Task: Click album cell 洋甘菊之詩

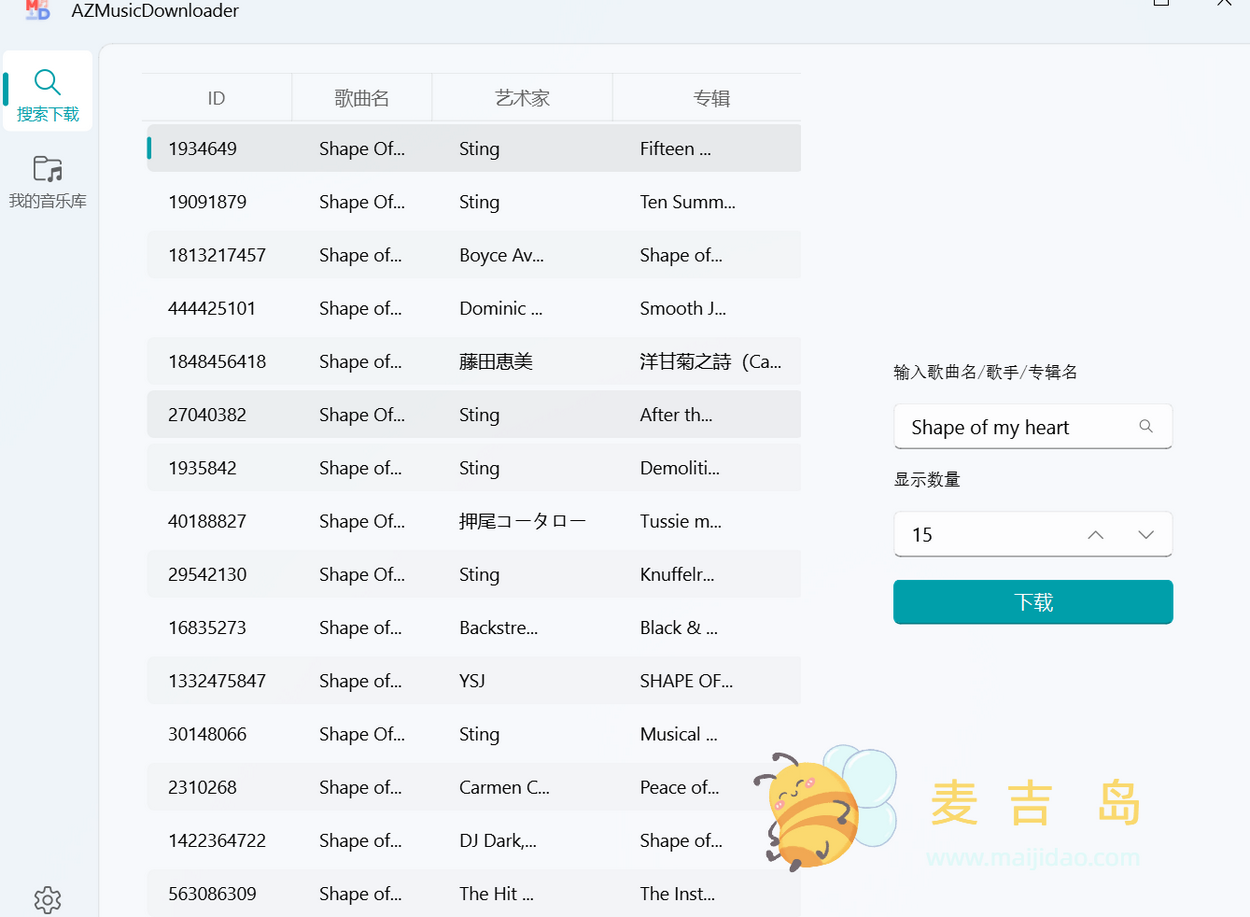Action: coord(710,361)
